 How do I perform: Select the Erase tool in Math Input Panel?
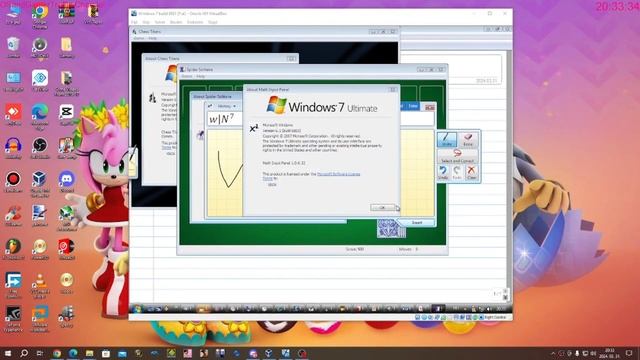468,140
